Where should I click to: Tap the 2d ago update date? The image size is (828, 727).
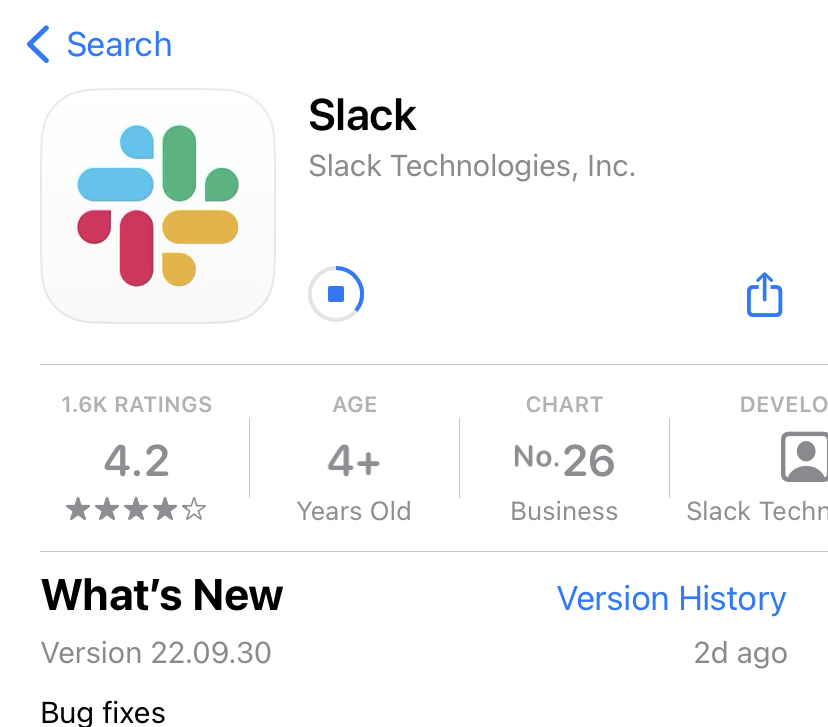pyautogui.click(x=740, y=653)
